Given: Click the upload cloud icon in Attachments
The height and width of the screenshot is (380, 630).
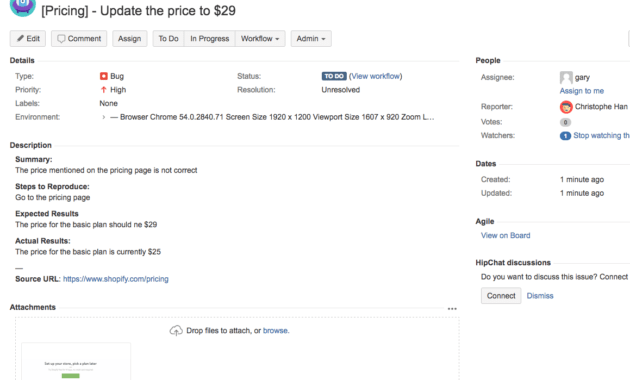Looking at the screenshot, I should [176, 331].
